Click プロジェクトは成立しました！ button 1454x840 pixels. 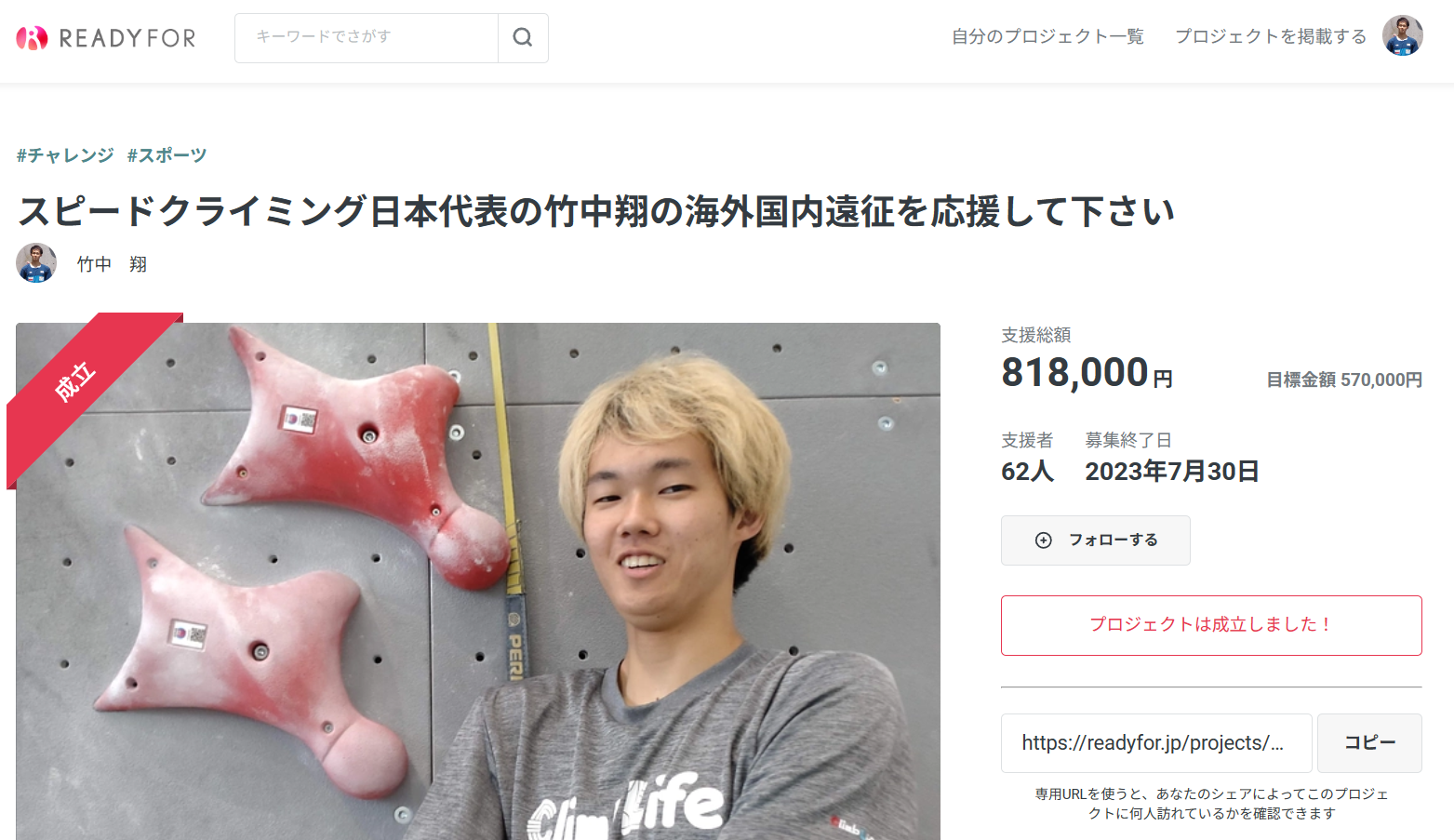[1211, 625]
